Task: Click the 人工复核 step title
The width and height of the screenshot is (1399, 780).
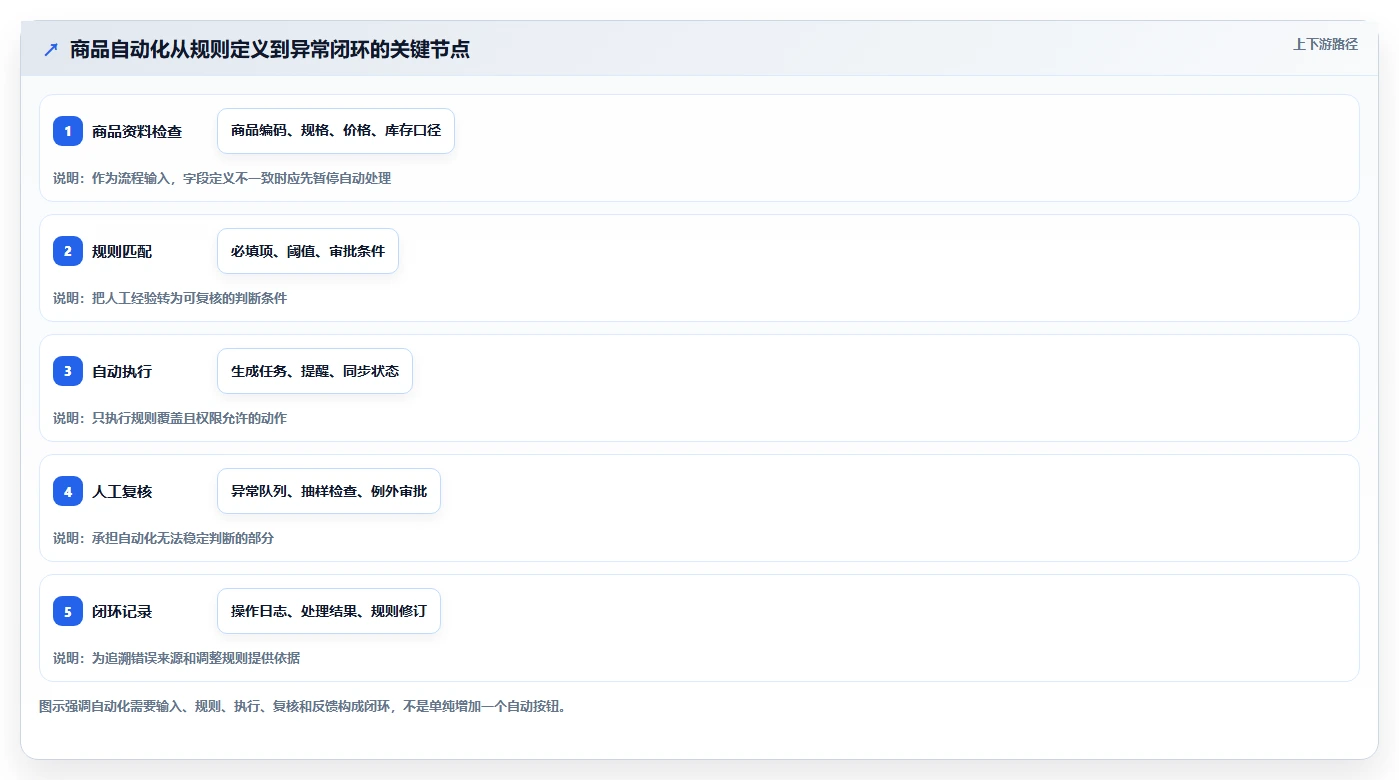Action: 122,491
